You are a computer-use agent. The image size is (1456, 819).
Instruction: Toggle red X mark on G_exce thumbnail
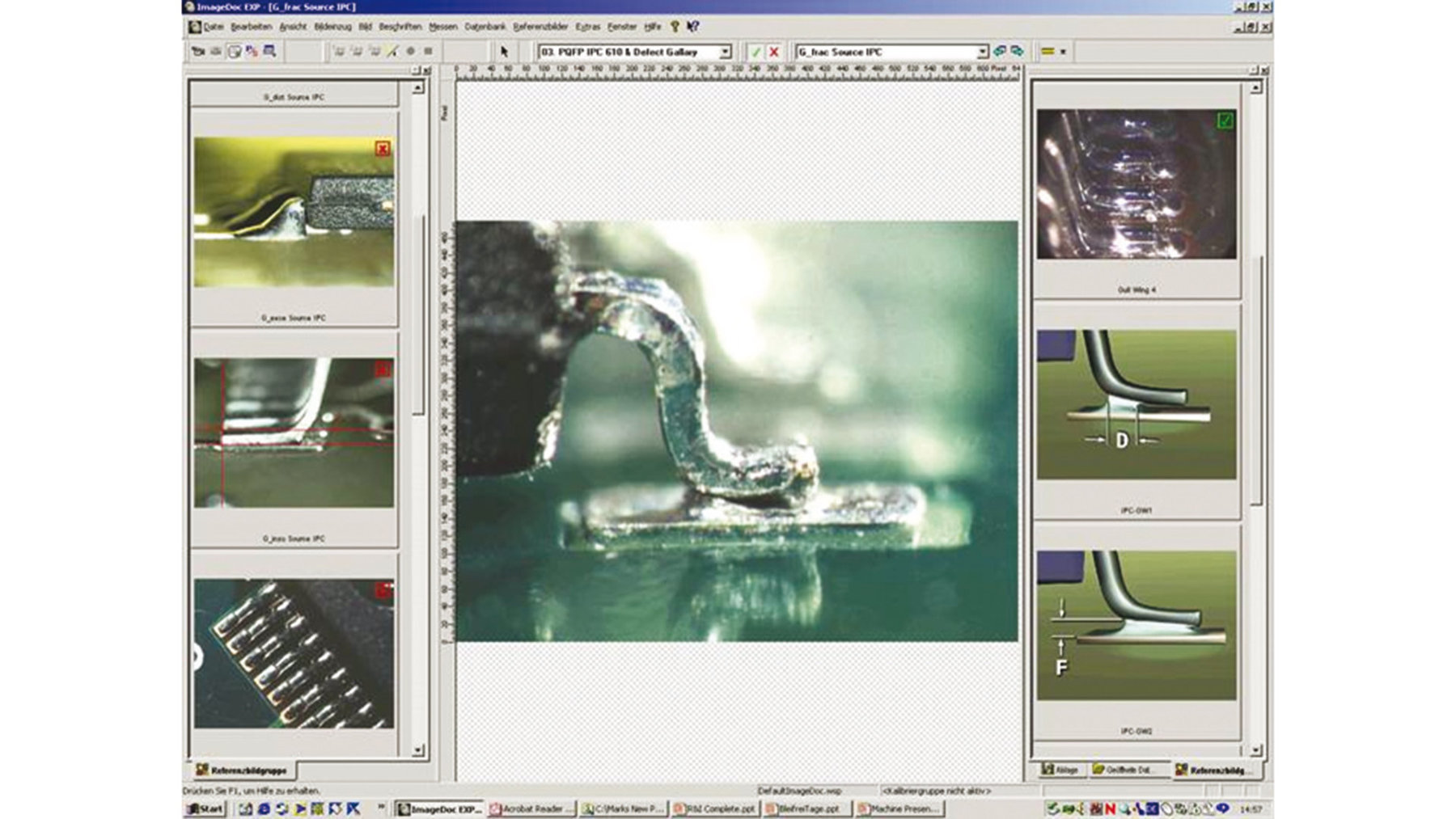[x=383, y=149]
